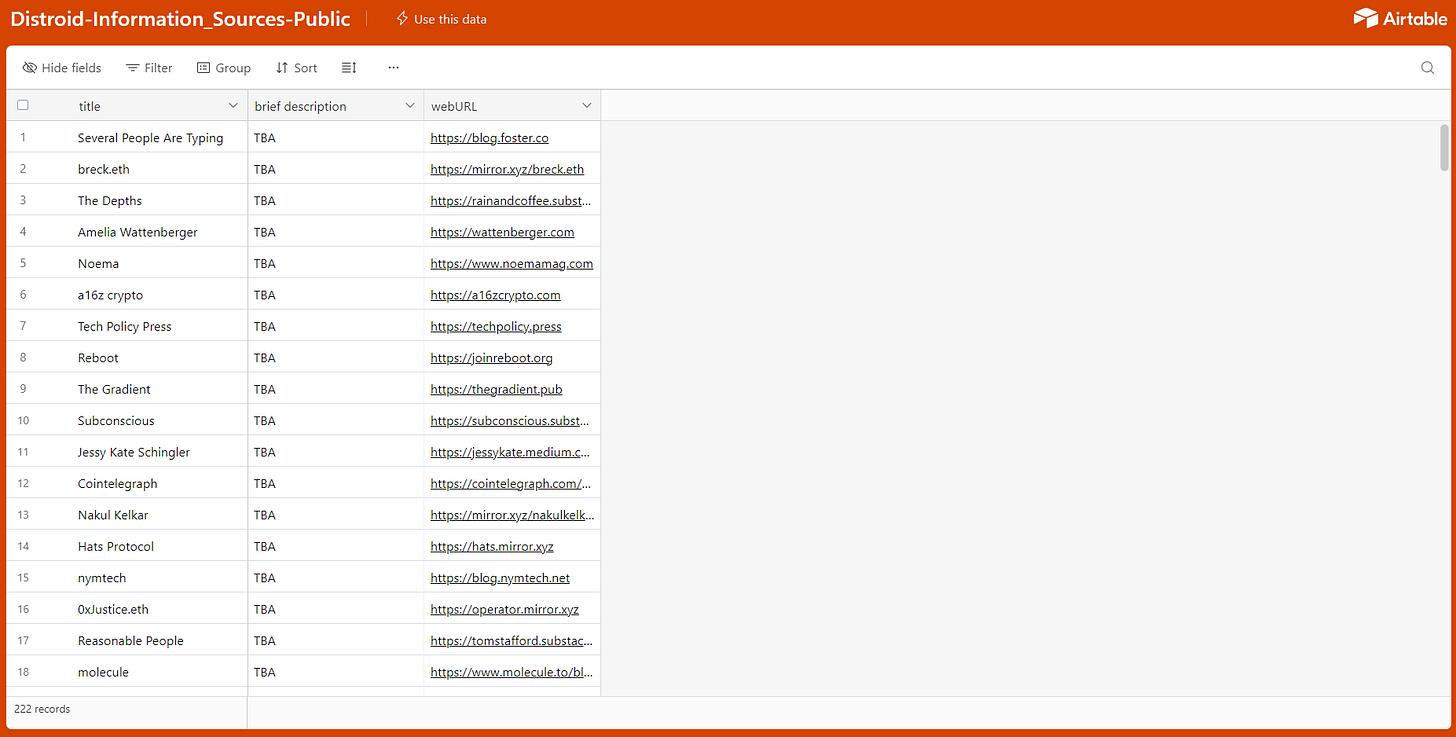Screen dimensions: 1456x737
Task: Select the a16z crypto title cell
Action: (x=110, y=295)
